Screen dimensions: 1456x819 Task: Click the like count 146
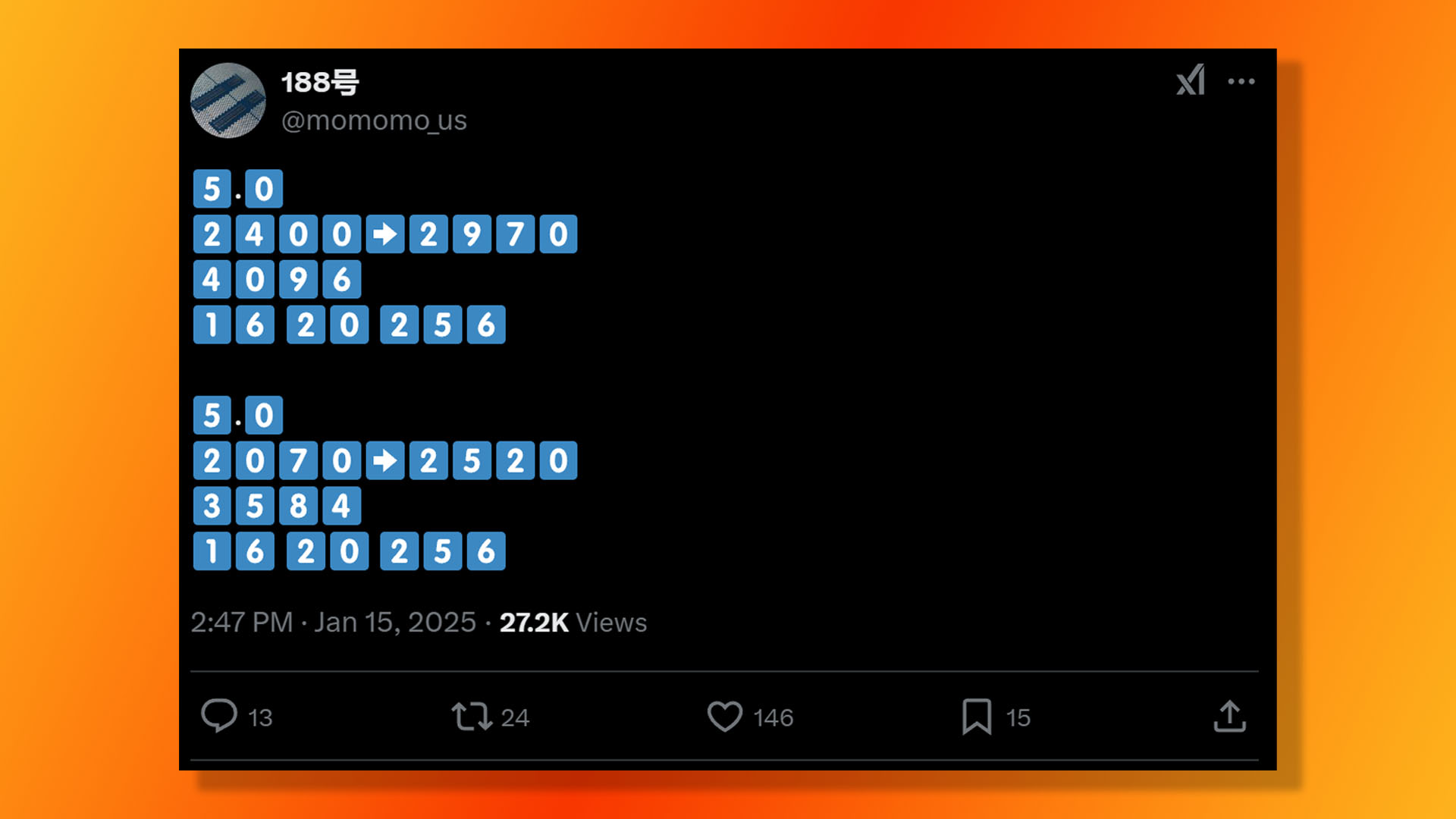point(773,718)
